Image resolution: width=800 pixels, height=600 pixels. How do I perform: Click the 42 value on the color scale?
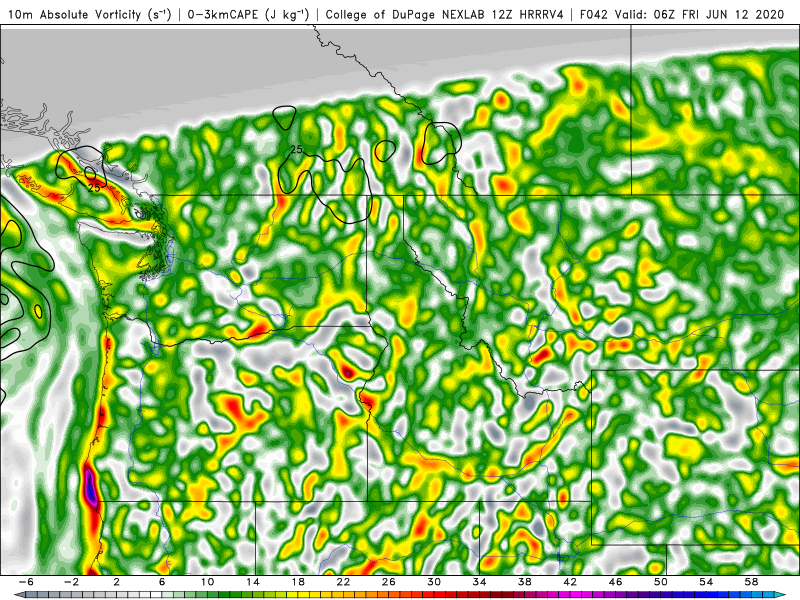click(x=570, y=582)
